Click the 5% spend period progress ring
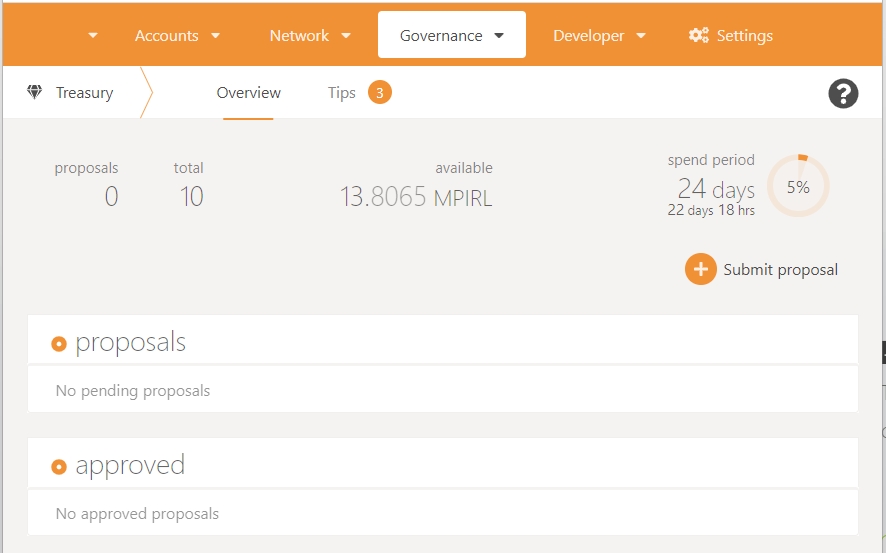This screenshot has height=553, width=886. pos(798,186)
